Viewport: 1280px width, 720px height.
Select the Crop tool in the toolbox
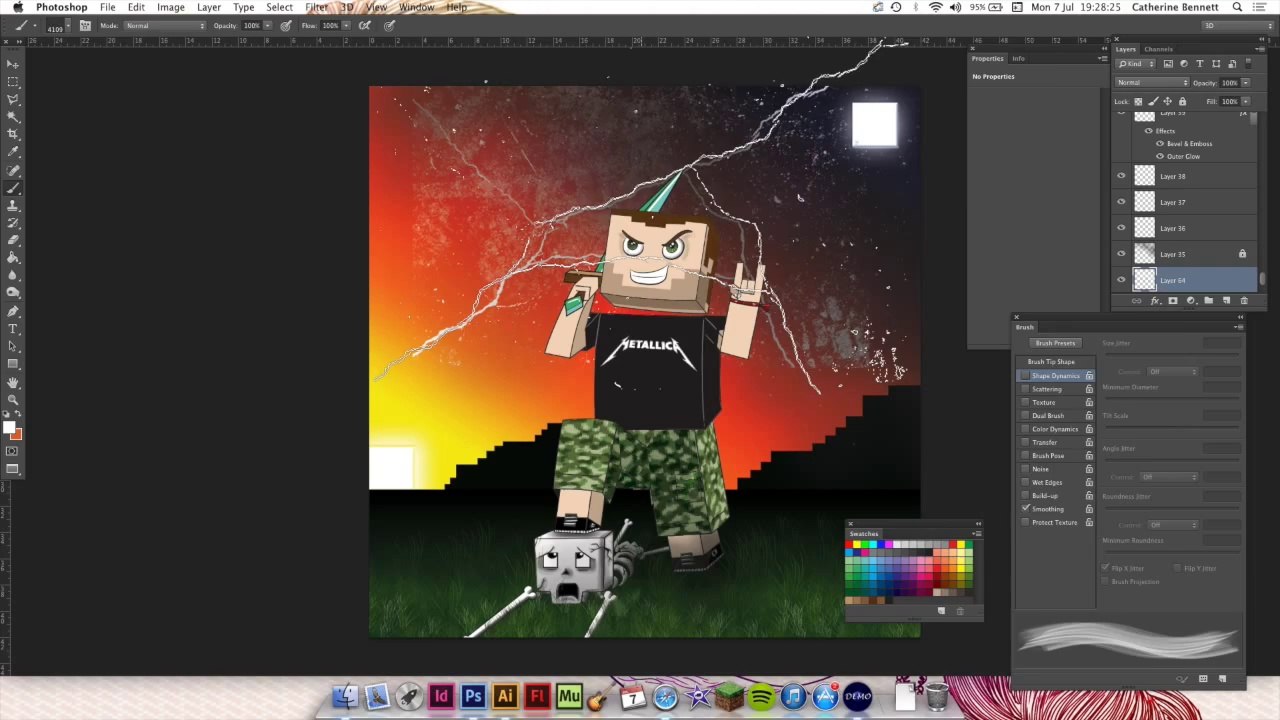pos(13,134)
